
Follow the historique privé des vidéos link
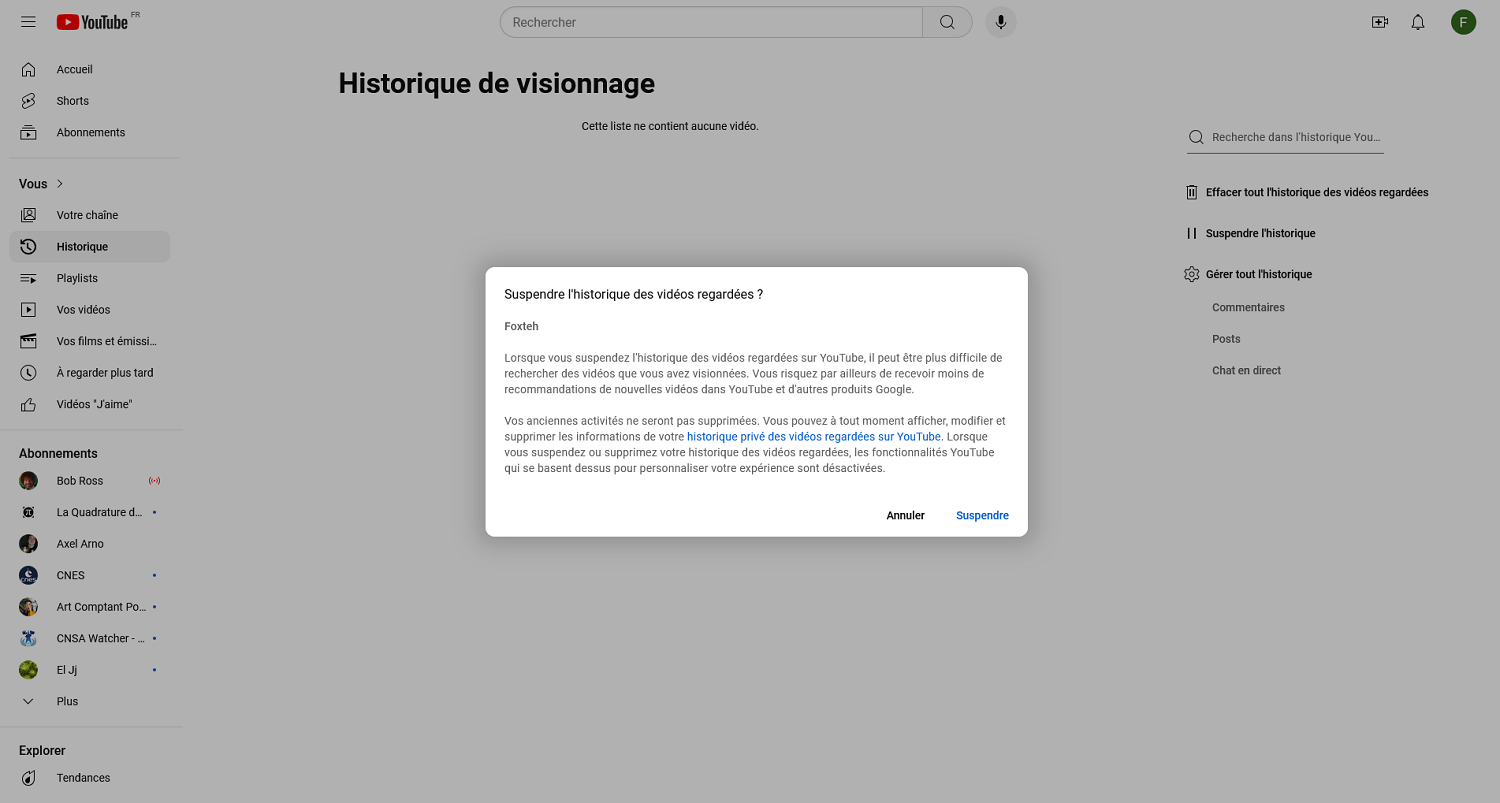[813, 437]
